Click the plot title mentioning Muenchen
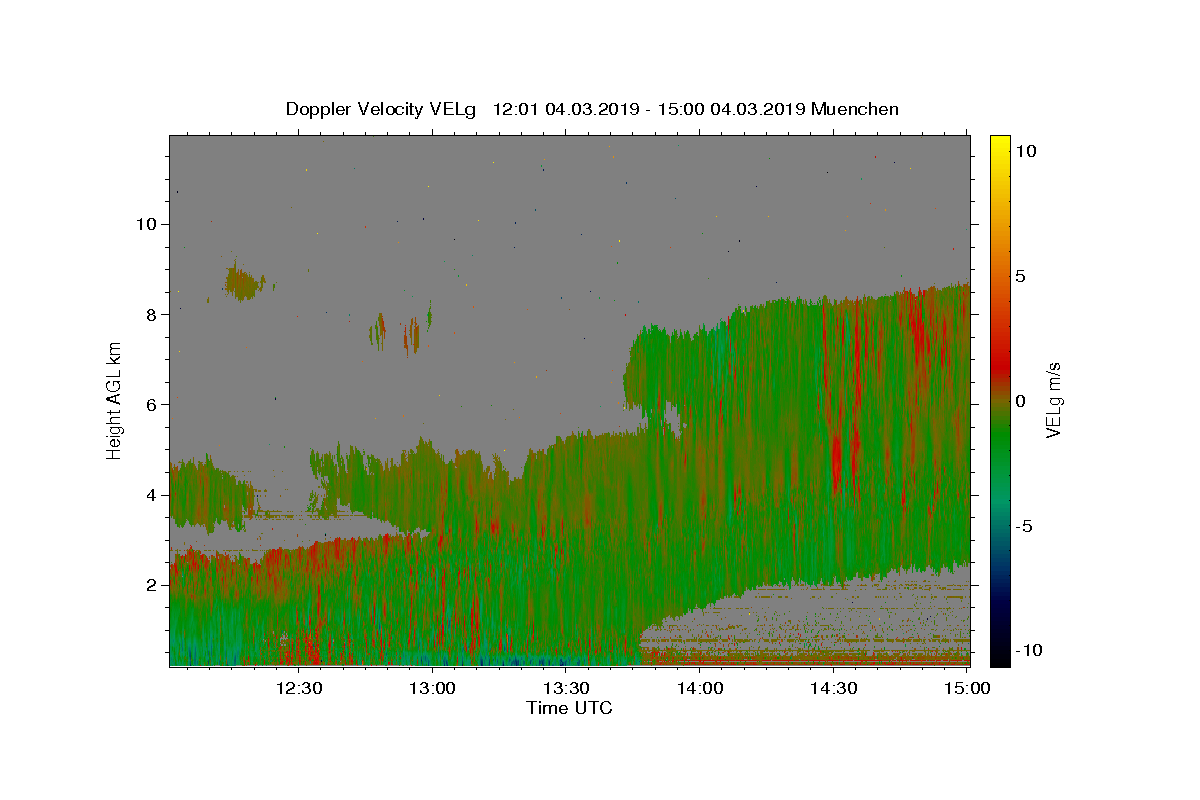Image resolution: width=1200 pixels, height=800 pixels. [x=592, y=109]
